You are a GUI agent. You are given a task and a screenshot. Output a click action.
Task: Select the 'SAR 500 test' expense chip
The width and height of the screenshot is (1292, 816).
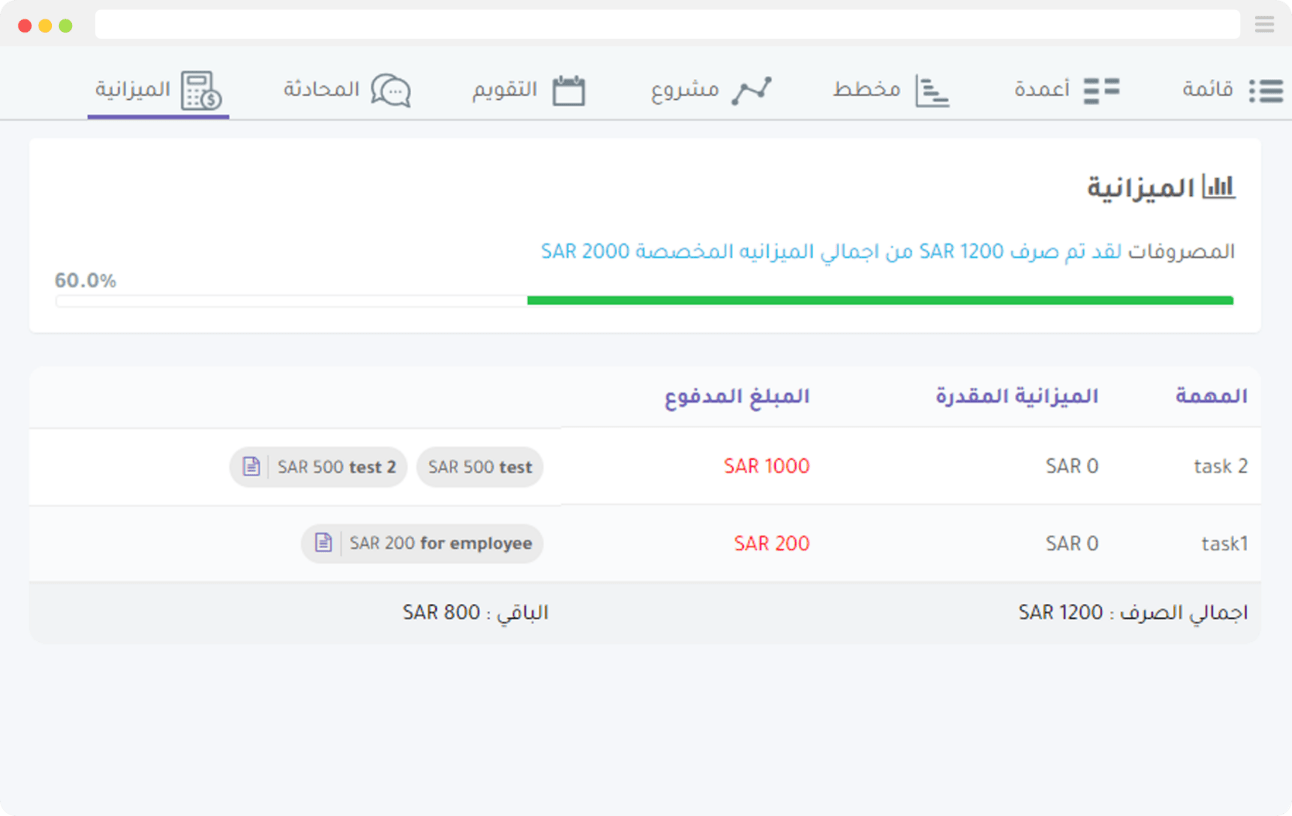480,467
